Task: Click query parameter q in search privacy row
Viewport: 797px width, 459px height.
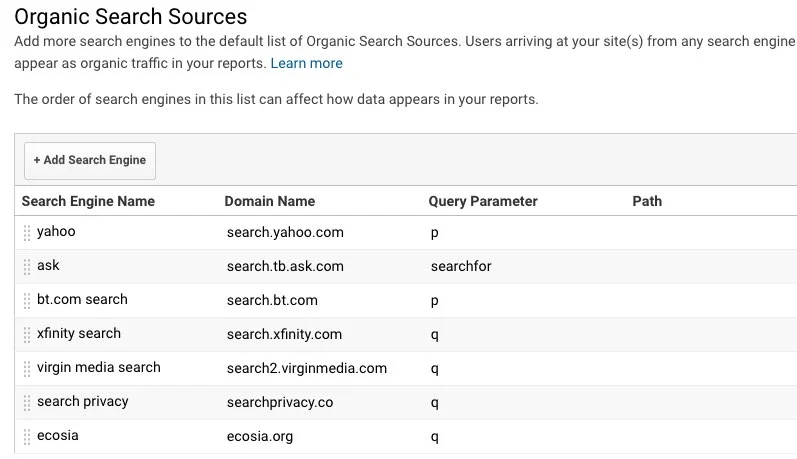Action: pos(435,404)
